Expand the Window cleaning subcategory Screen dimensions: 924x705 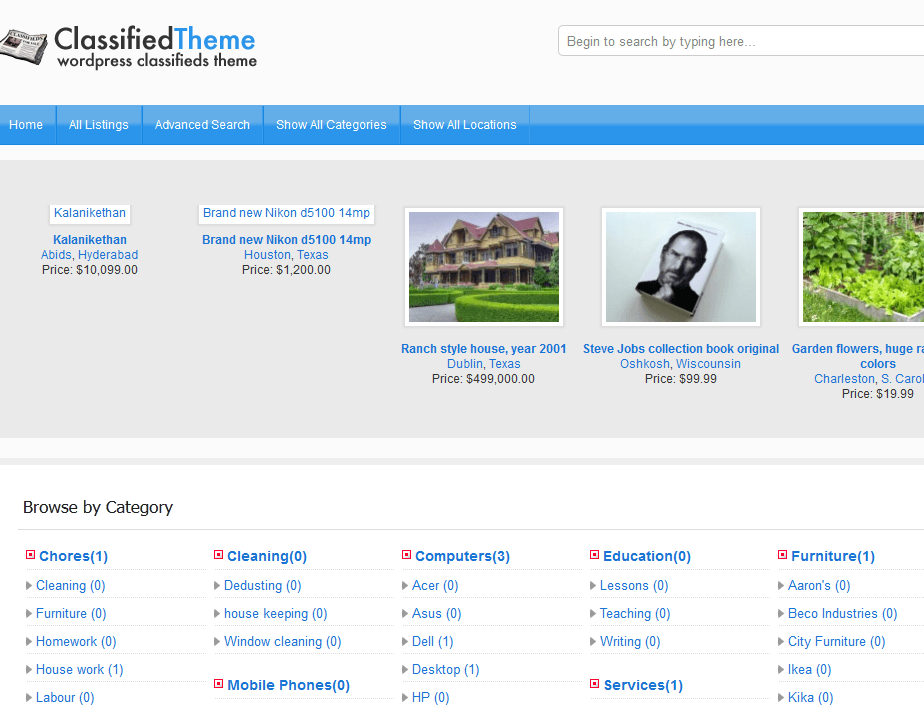217,641
